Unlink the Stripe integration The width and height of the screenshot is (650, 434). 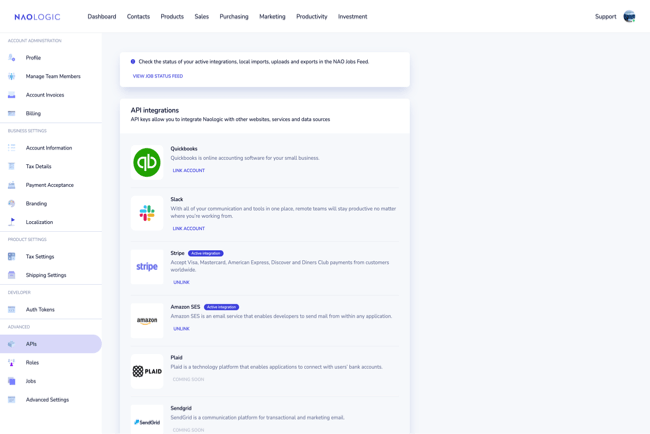pyautogui.click(x=181, y=283)
